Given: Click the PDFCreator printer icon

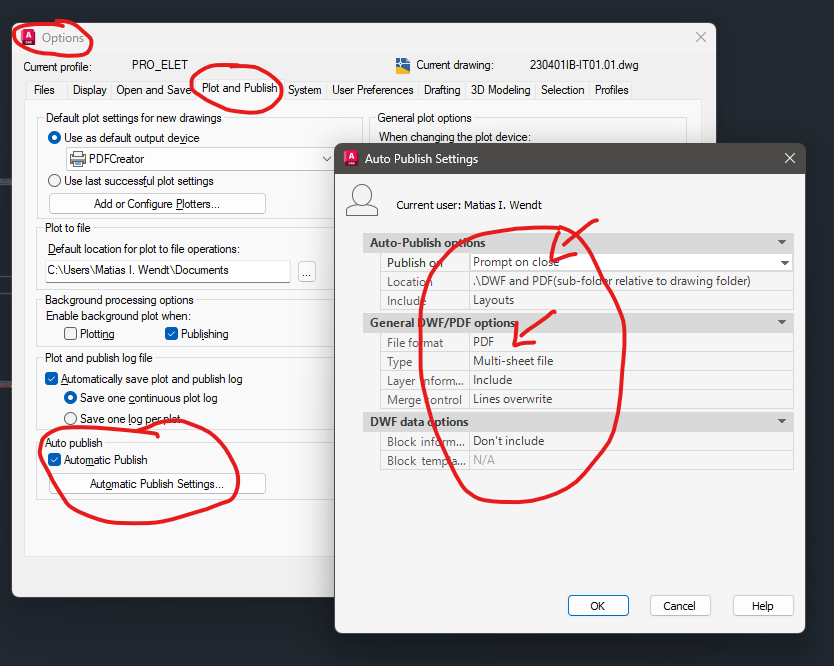Looking at the screenshot, I should tap(78, 159).
